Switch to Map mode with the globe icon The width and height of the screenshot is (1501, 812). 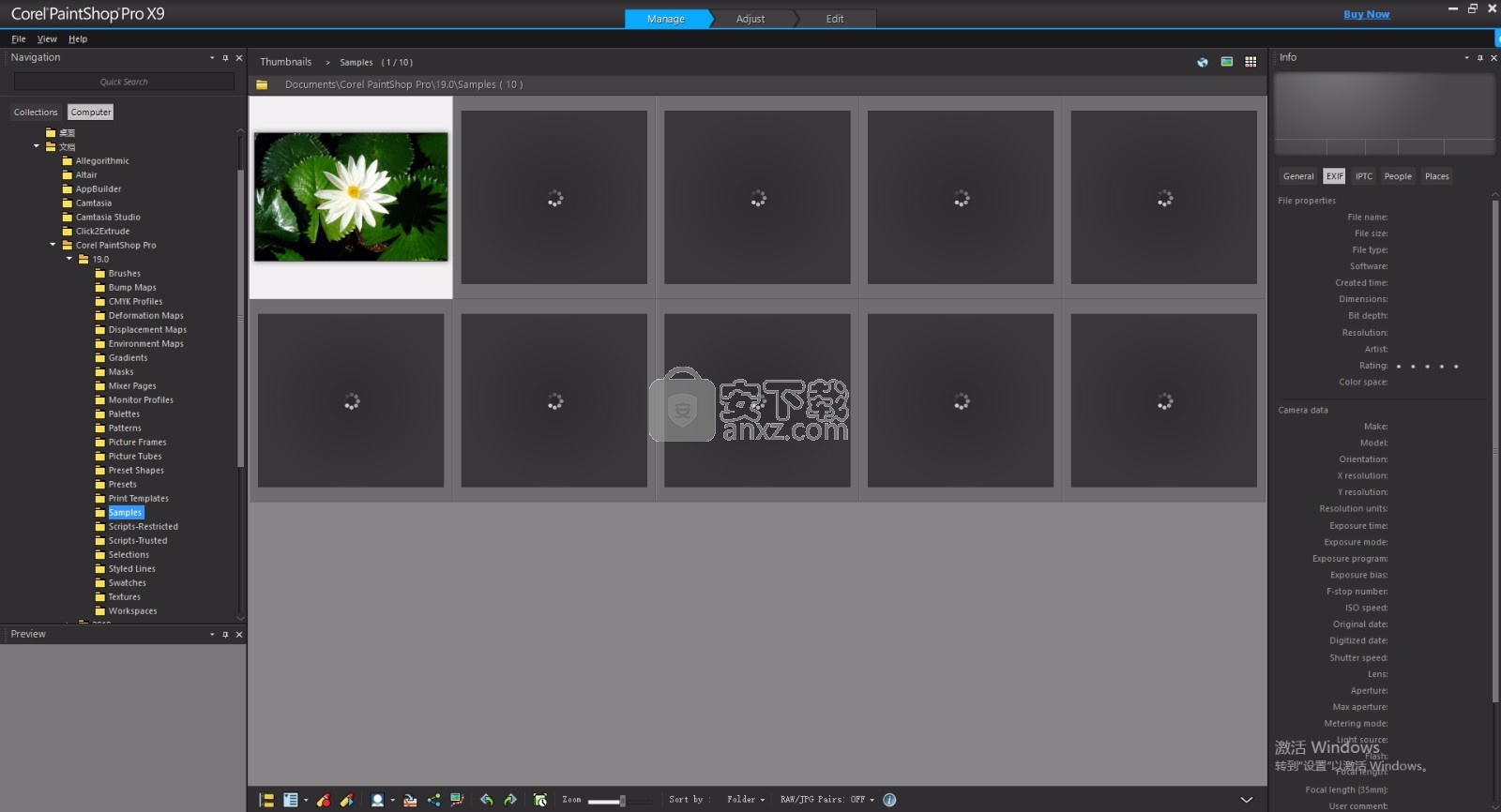(1202, 62)
